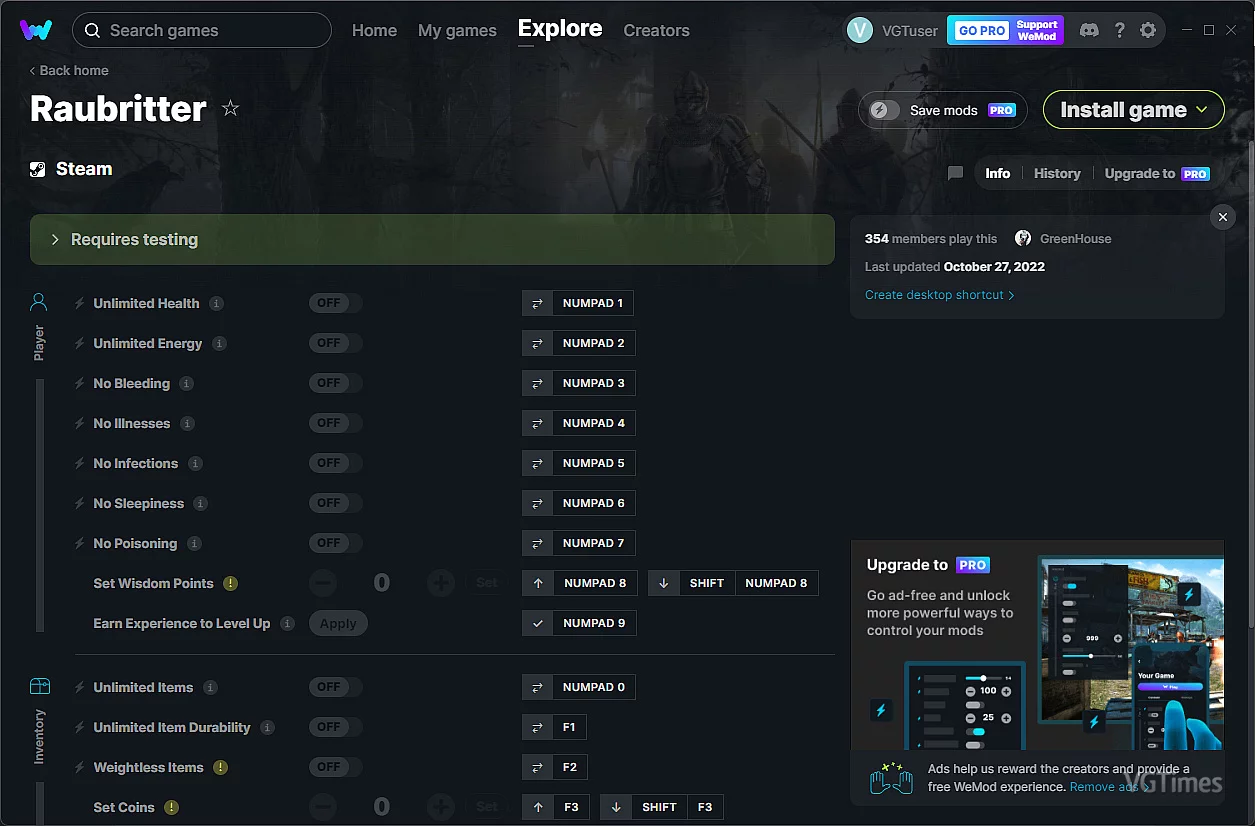Click Apply for Earn Experience
The height and width of the screenshot is (826, 1255).
click(x=338, y=623)
